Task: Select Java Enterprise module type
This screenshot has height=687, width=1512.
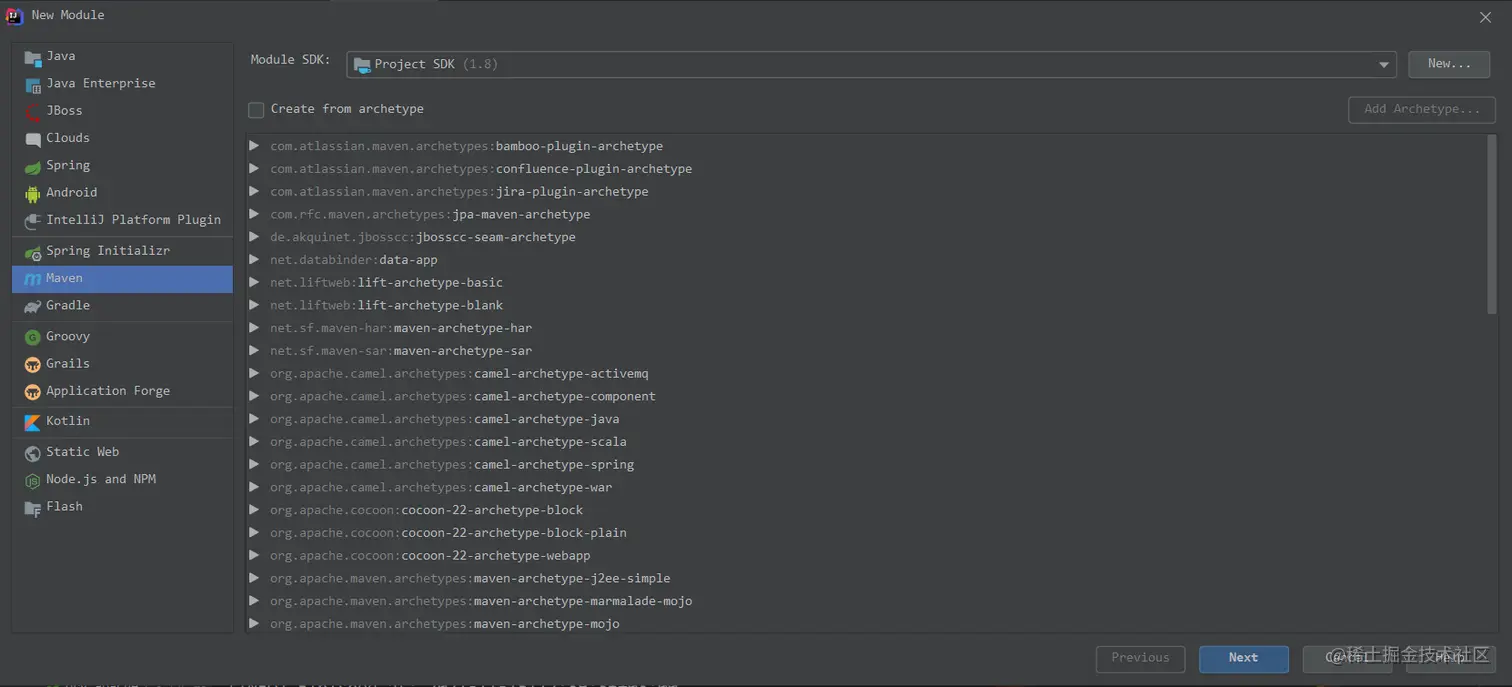Action: click(x=122, y=84)
